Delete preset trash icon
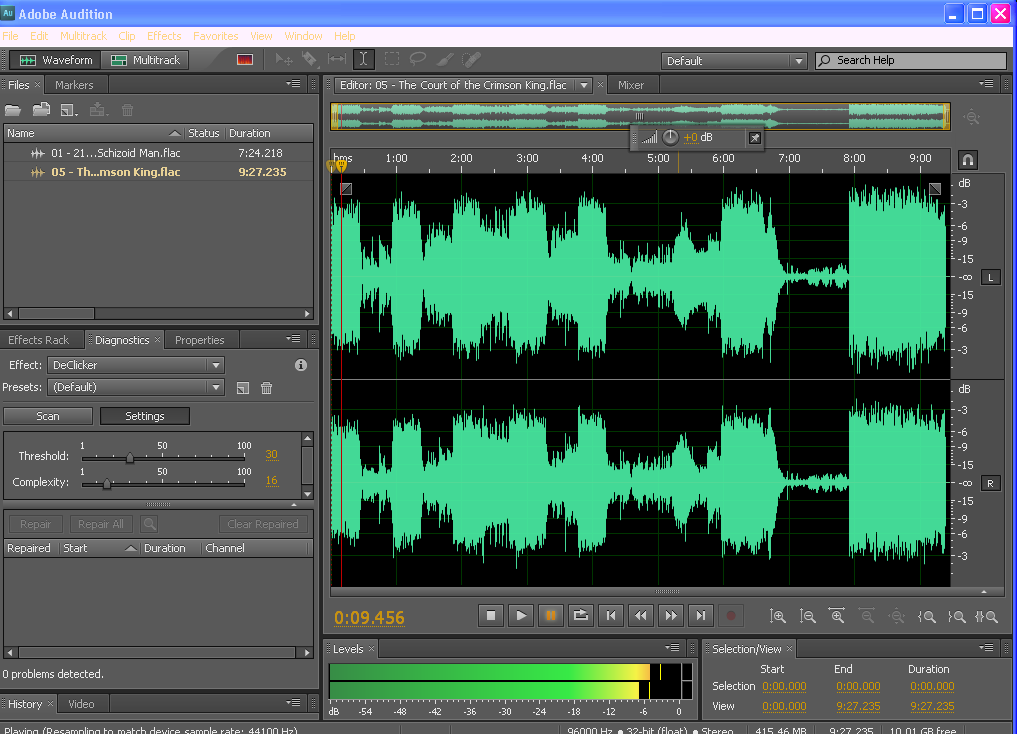The image size is (1017, 734). pos(267,388)
